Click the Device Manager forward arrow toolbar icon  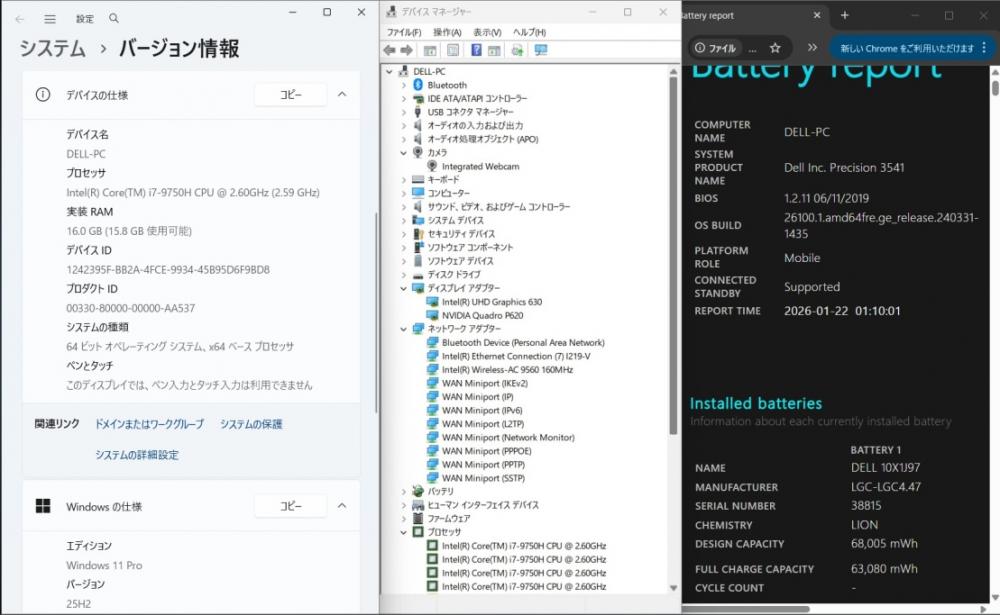(406, 50)
